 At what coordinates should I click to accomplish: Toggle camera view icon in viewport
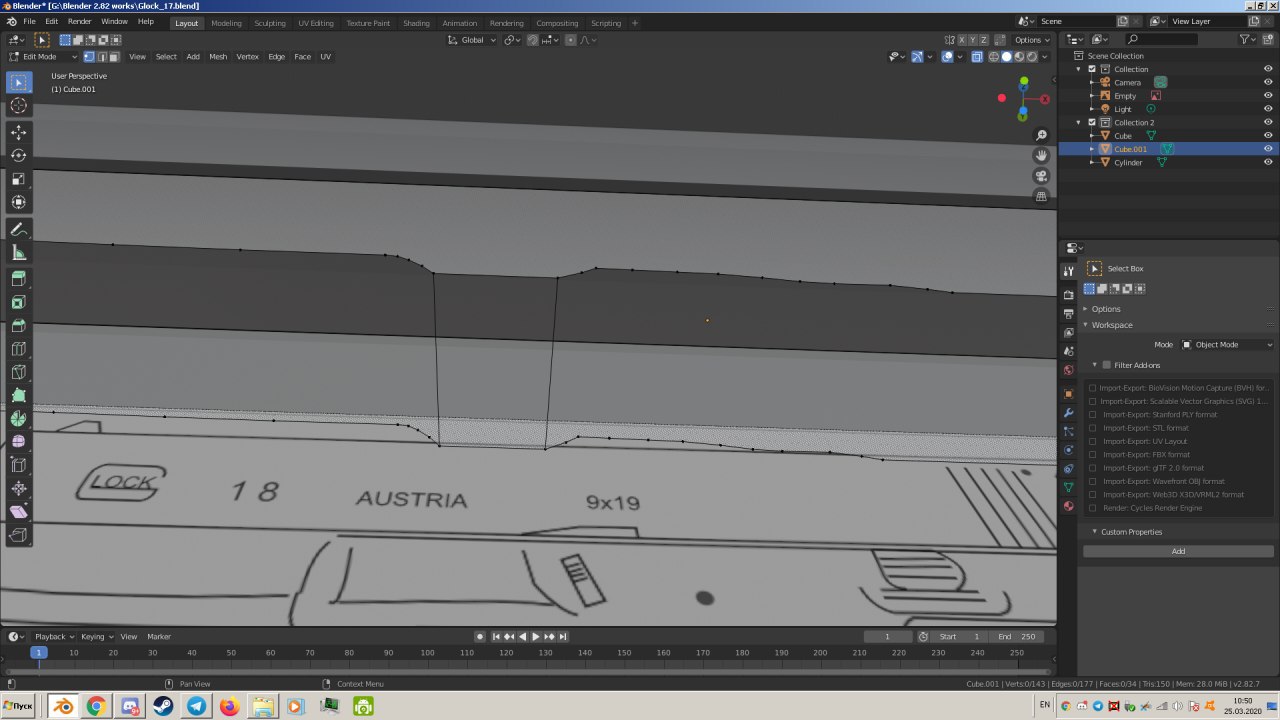(1041, 176)
